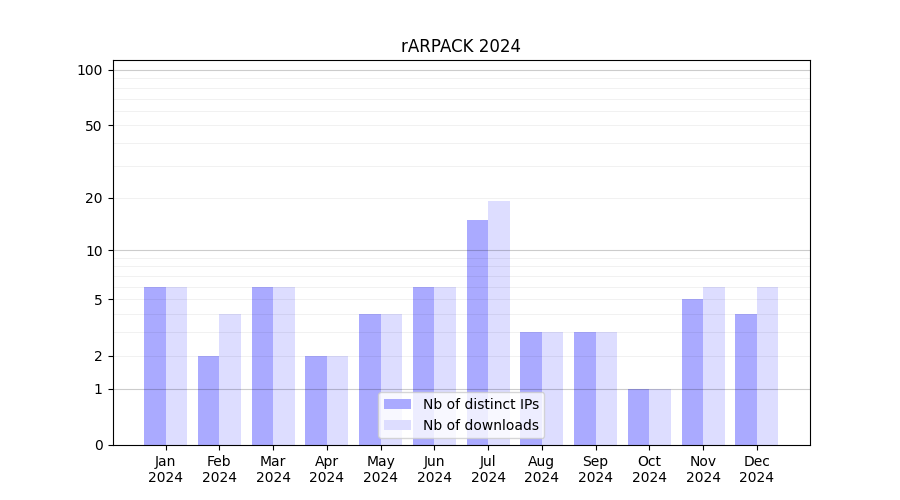The height and width of the screenshot is (500, 900).
Task: Click the light lavender downloads legend swatch
Action: 397,425
